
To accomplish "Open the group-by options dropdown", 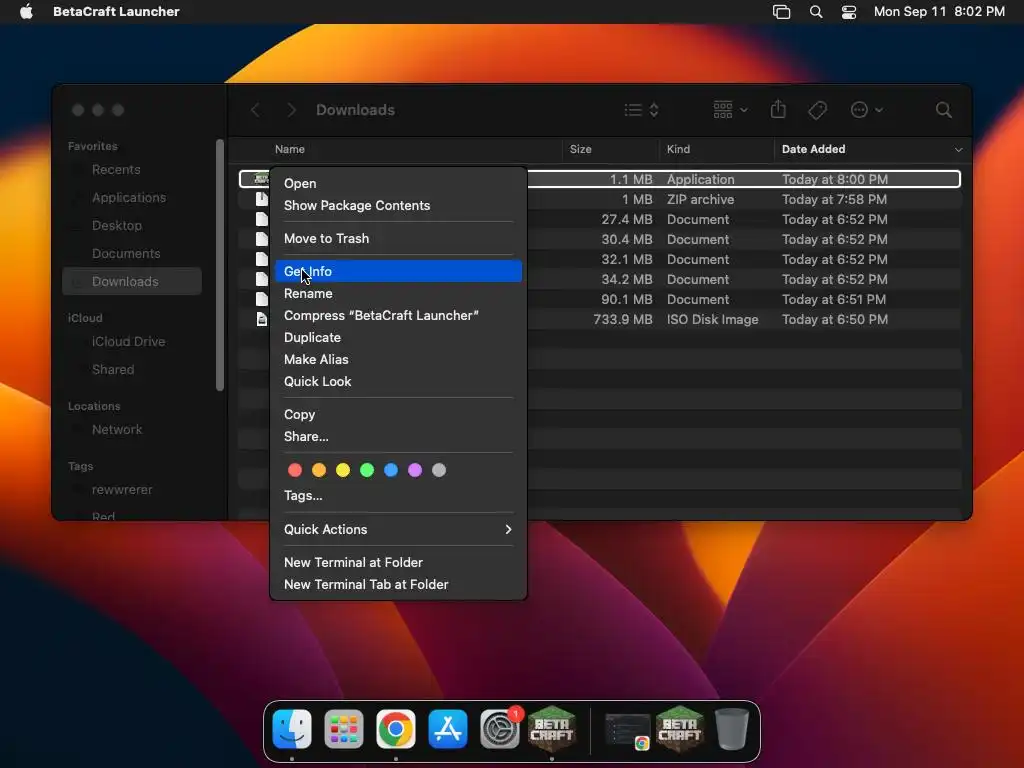I will click(x=730, y=110).
